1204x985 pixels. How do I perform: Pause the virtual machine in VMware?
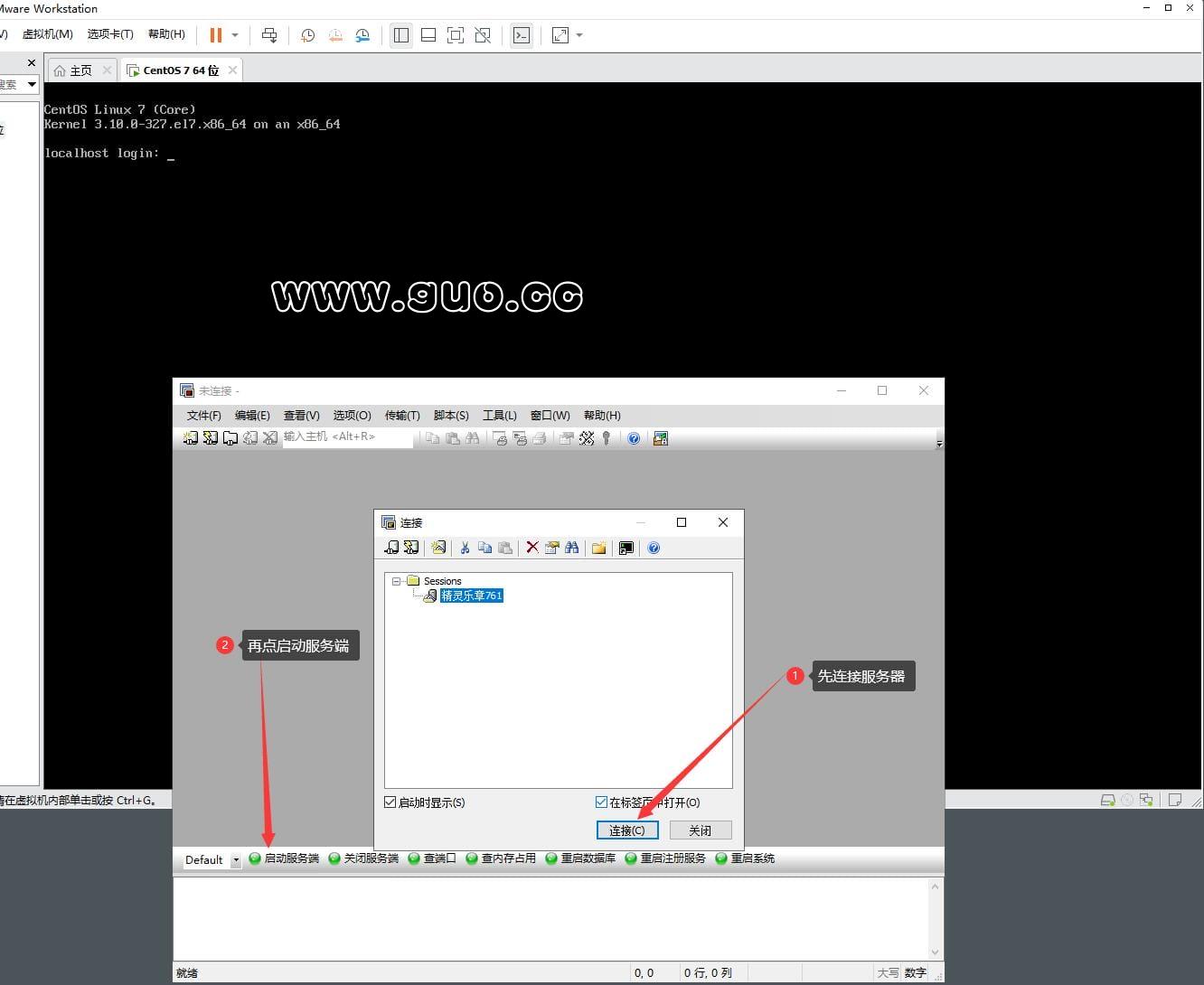(x=215, y=35)
